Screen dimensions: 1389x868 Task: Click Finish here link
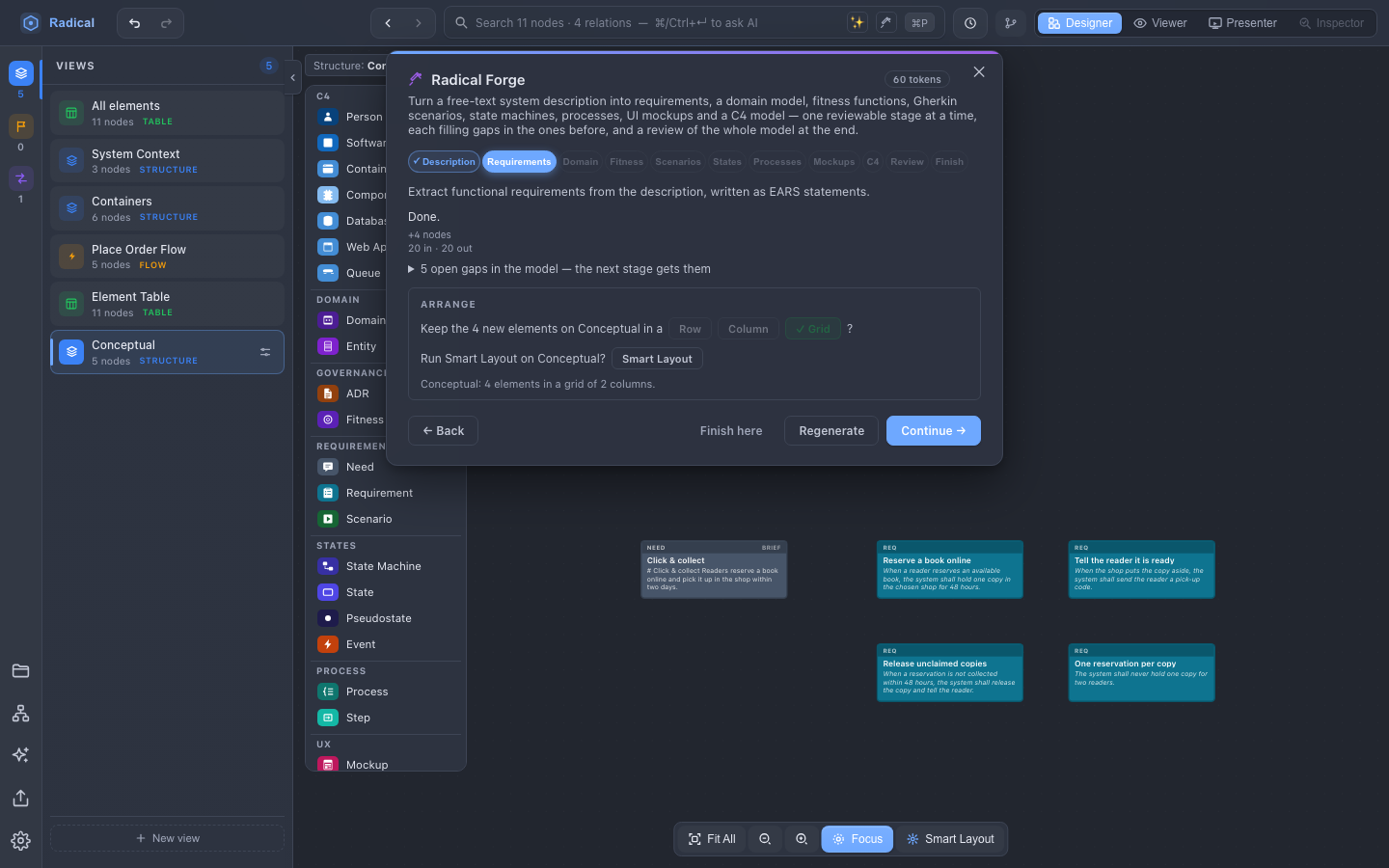[x=731, y=431]
